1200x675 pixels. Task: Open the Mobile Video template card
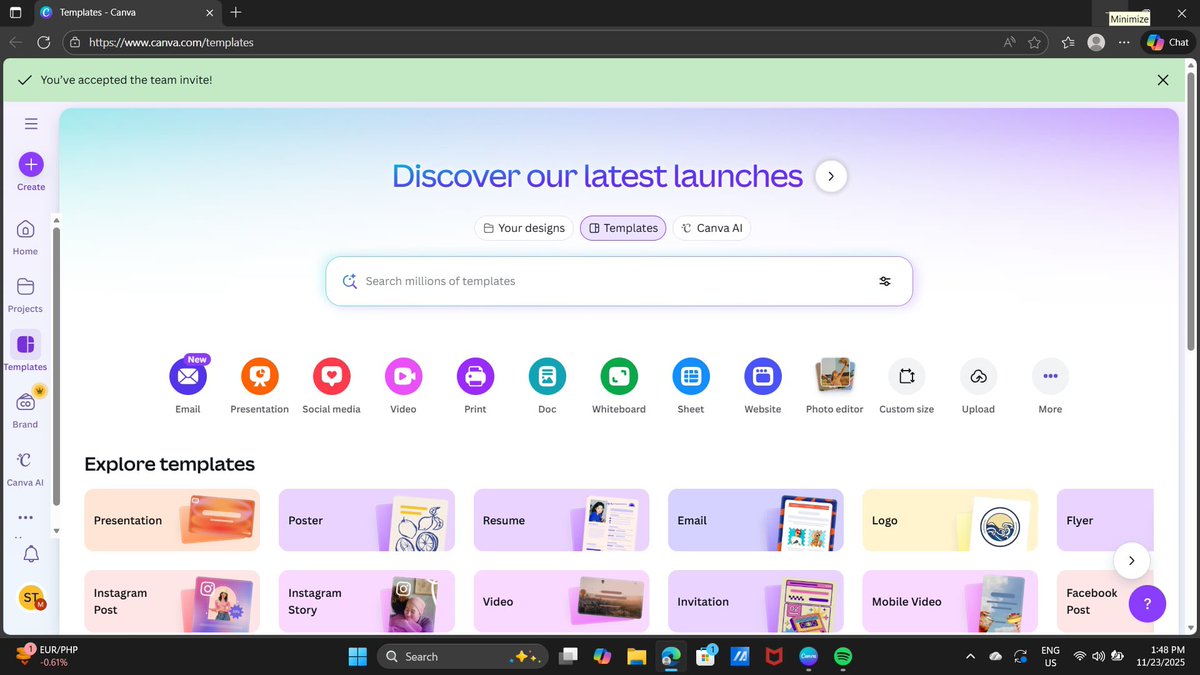click(x=950, y=601)
